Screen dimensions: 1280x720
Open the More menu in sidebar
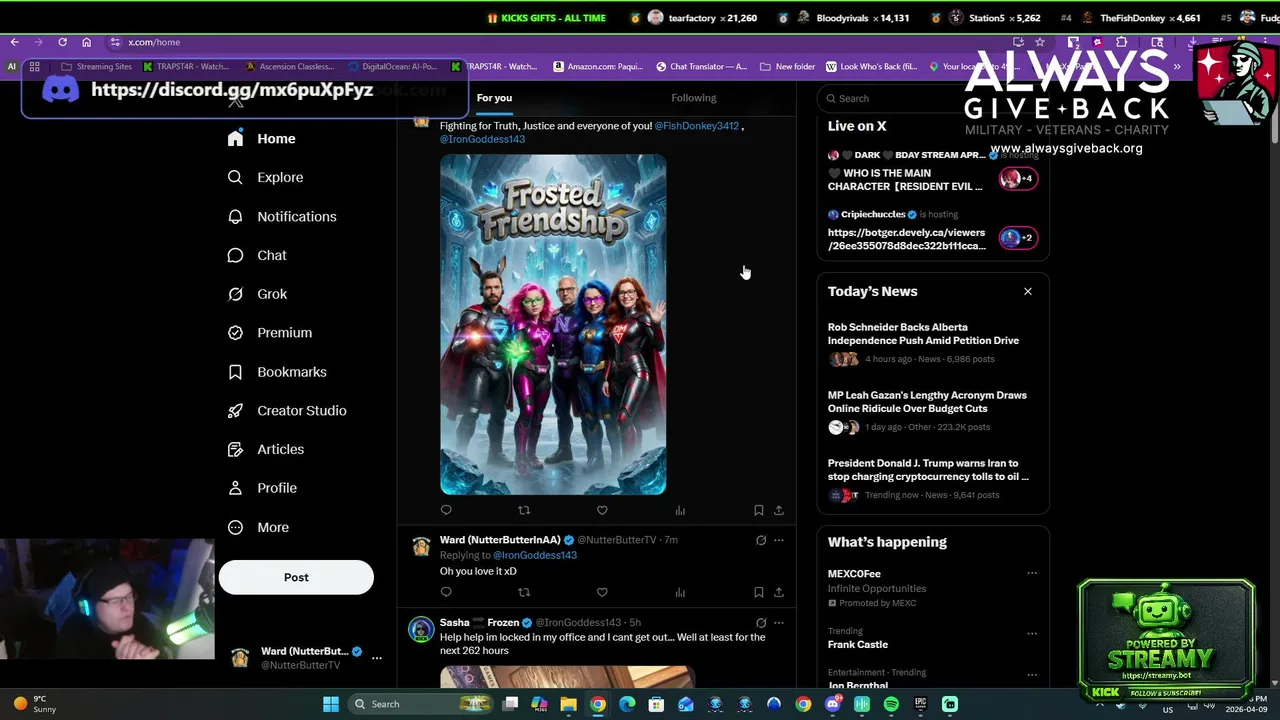258,527
